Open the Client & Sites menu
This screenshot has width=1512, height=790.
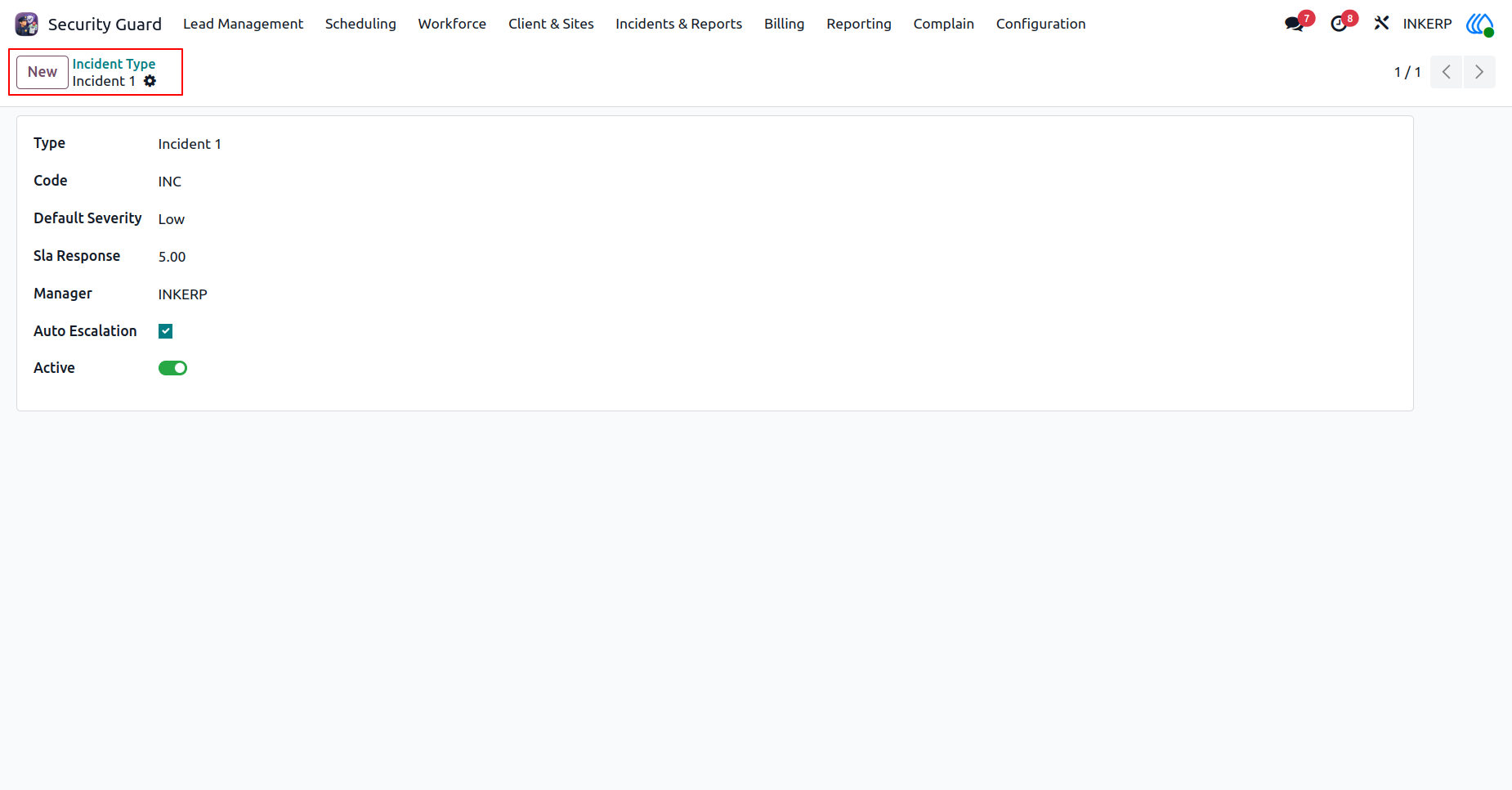coord(551,24)
